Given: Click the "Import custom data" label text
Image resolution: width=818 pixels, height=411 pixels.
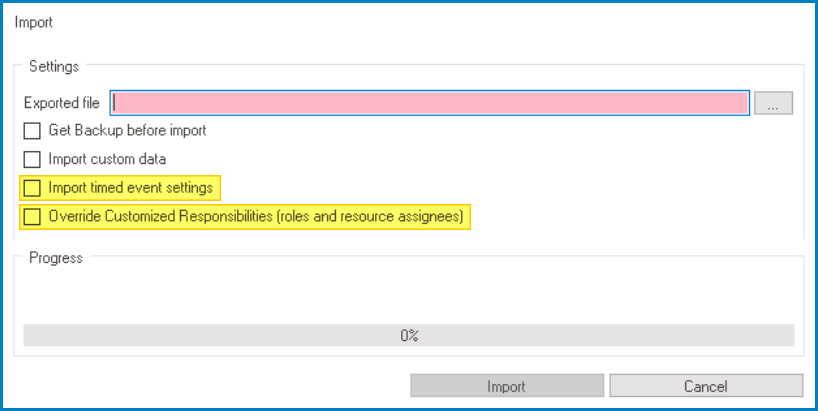Looking at the screenshot, I should point(107,159).
